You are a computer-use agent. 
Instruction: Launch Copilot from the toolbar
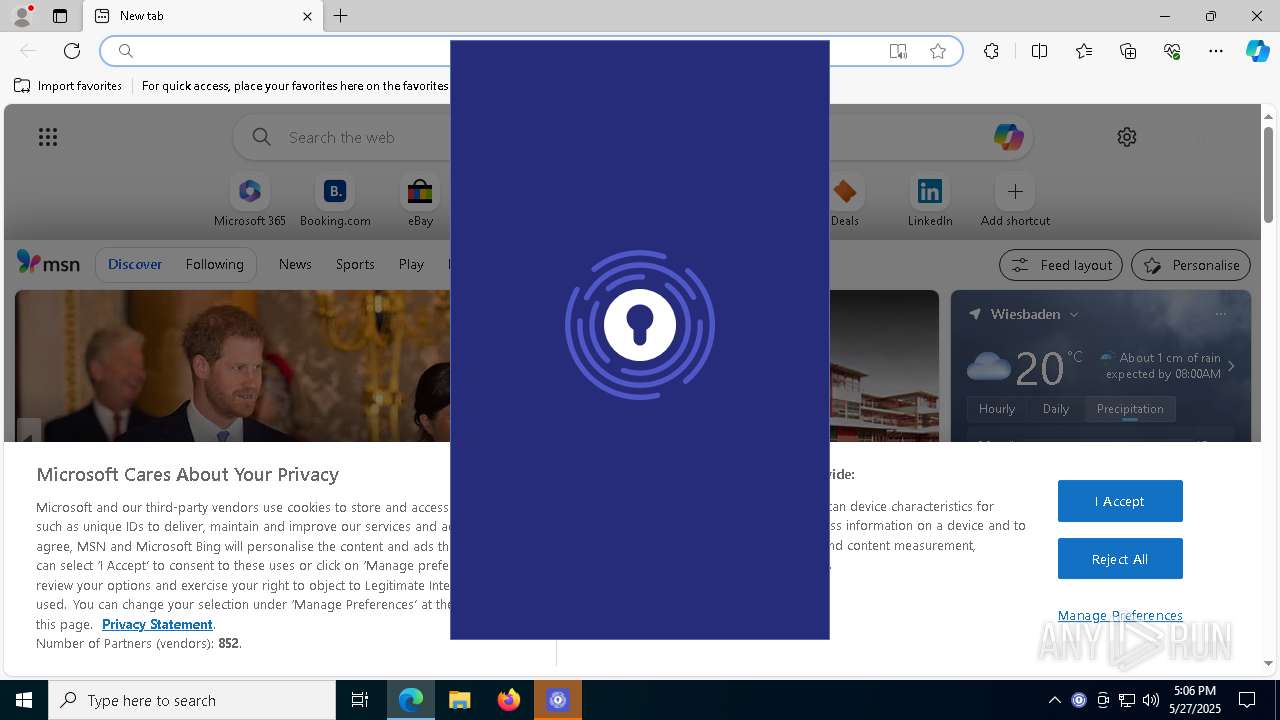click(1257, 51)
